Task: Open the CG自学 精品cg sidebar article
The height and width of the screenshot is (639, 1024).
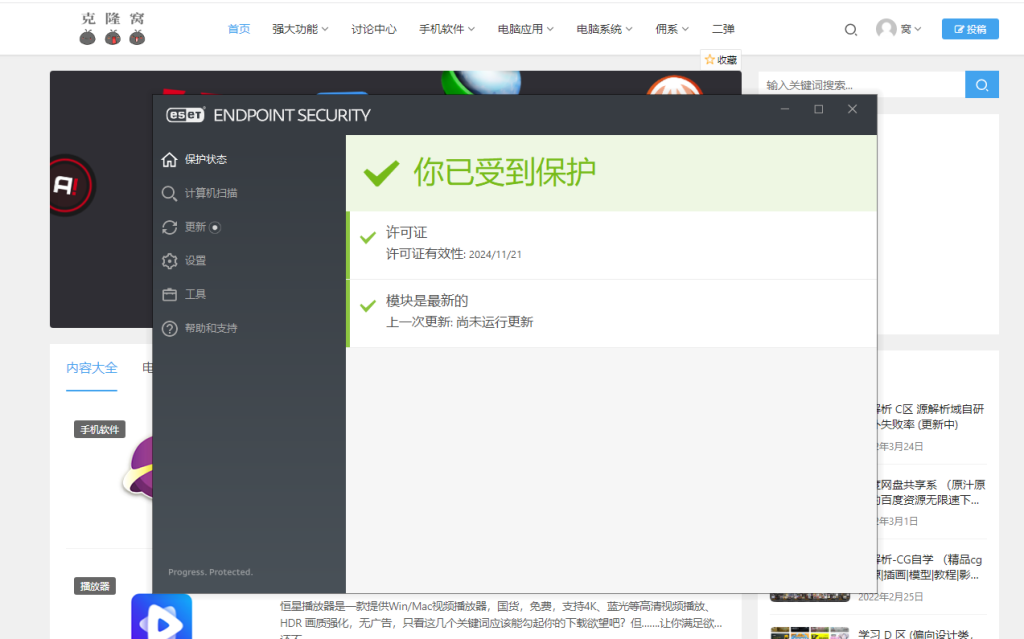Action: (x=929, y=568)
